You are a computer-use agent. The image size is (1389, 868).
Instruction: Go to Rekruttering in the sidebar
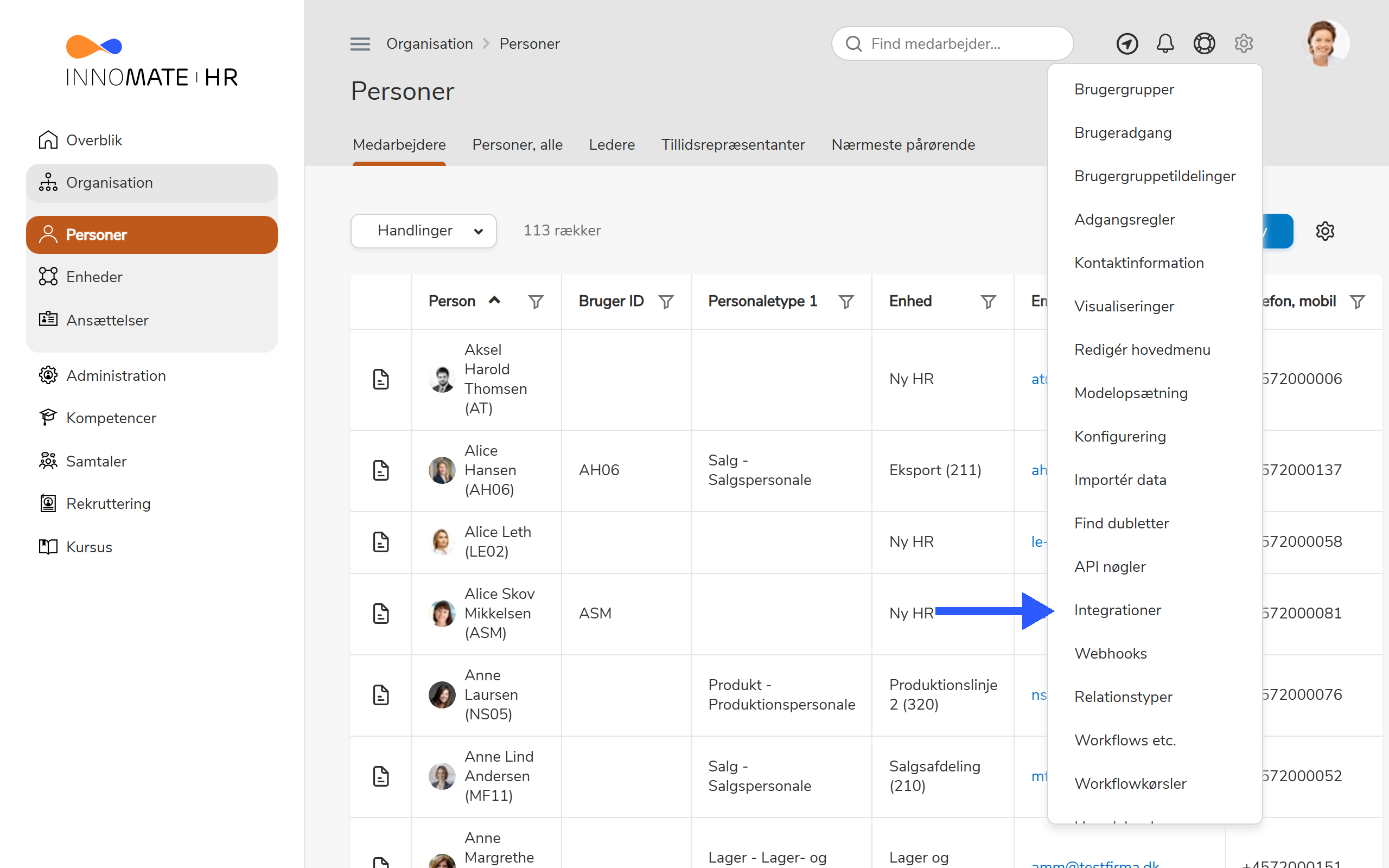coord(109,503)
